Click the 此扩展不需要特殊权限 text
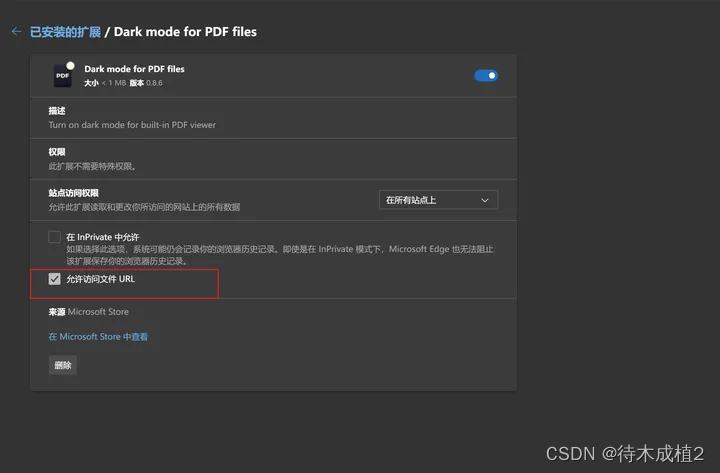 coord(92,166)
